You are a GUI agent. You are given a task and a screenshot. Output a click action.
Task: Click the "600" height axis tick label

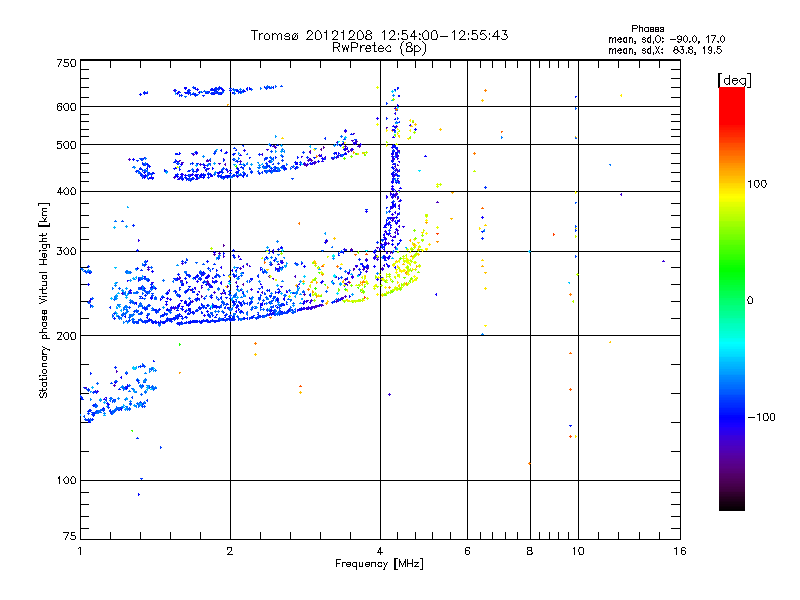tap(66, 107)
